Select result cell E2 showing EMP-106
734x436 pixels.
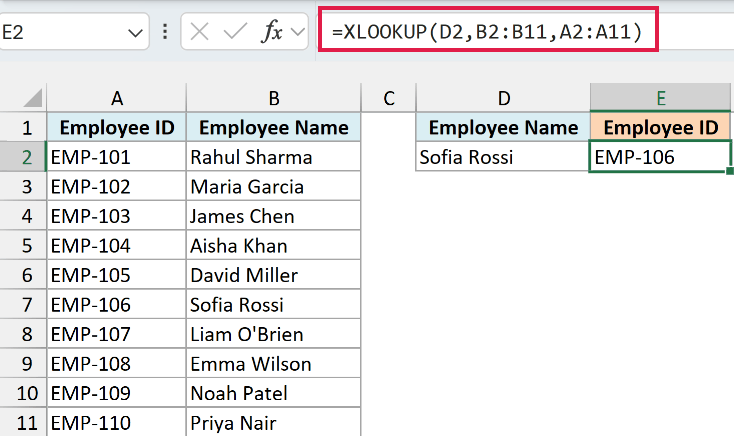point(661,157)
